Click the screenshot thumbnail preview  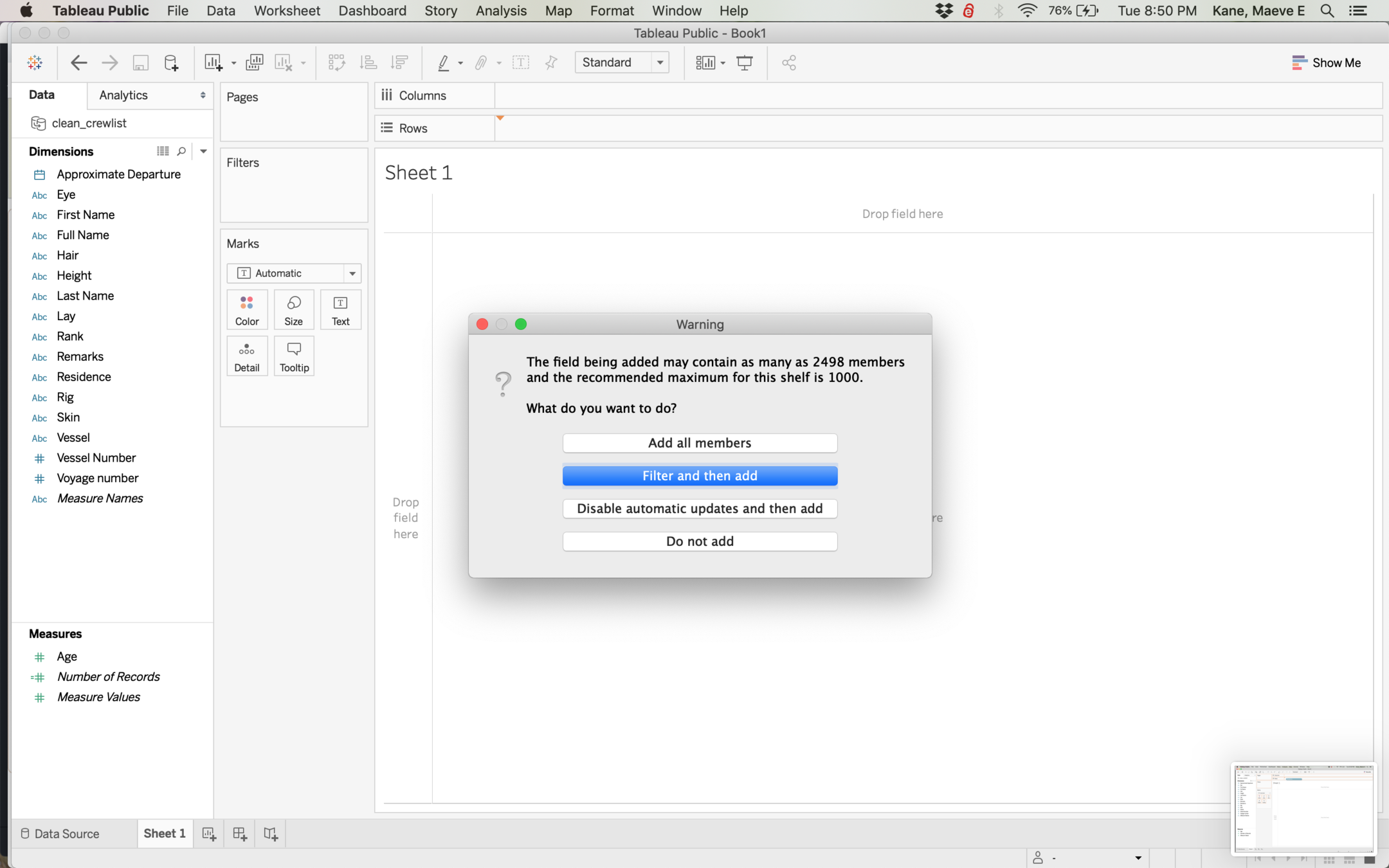1303,809
